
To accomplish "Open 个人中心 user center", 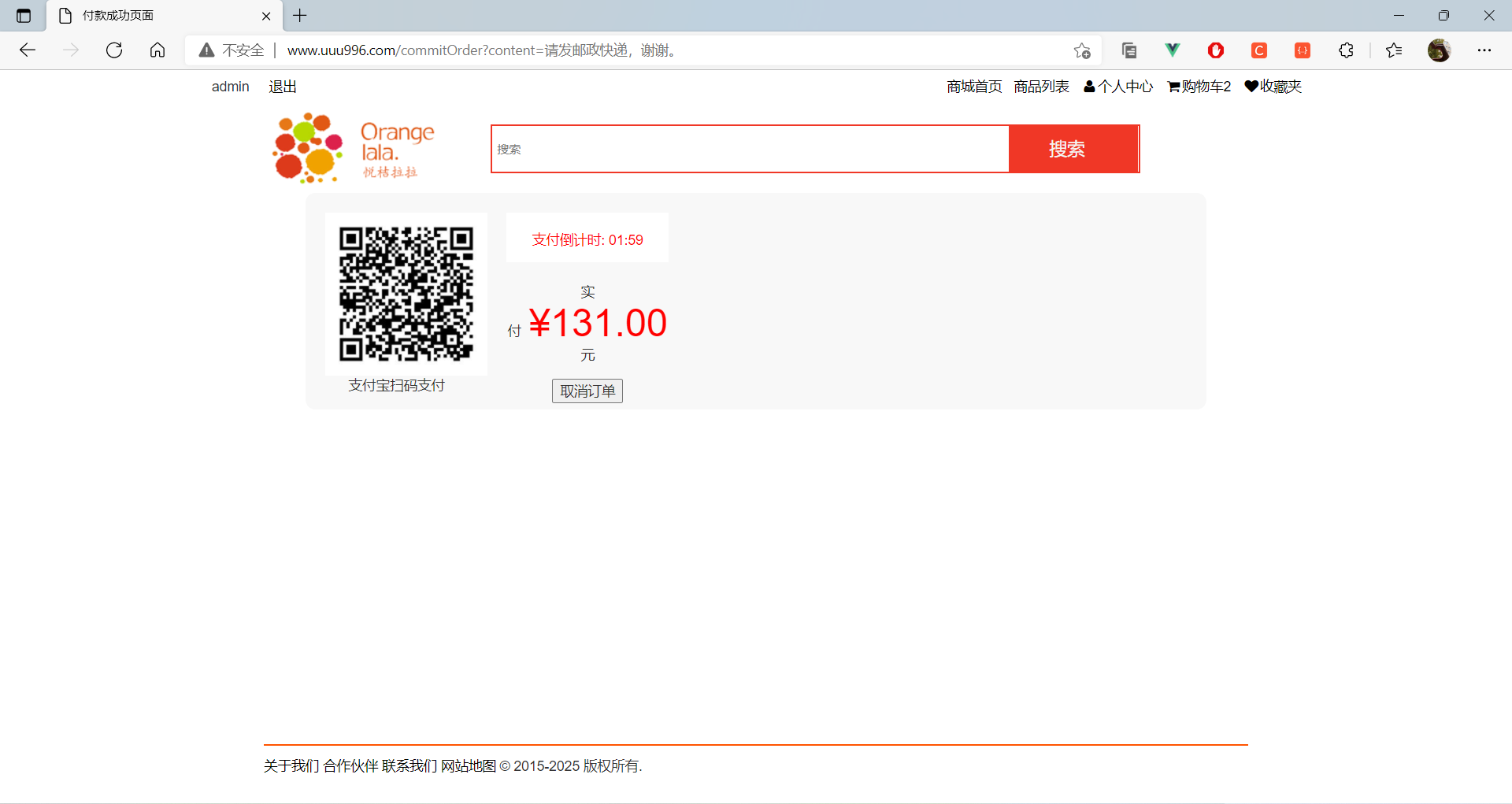I will tap(1118, 87).
